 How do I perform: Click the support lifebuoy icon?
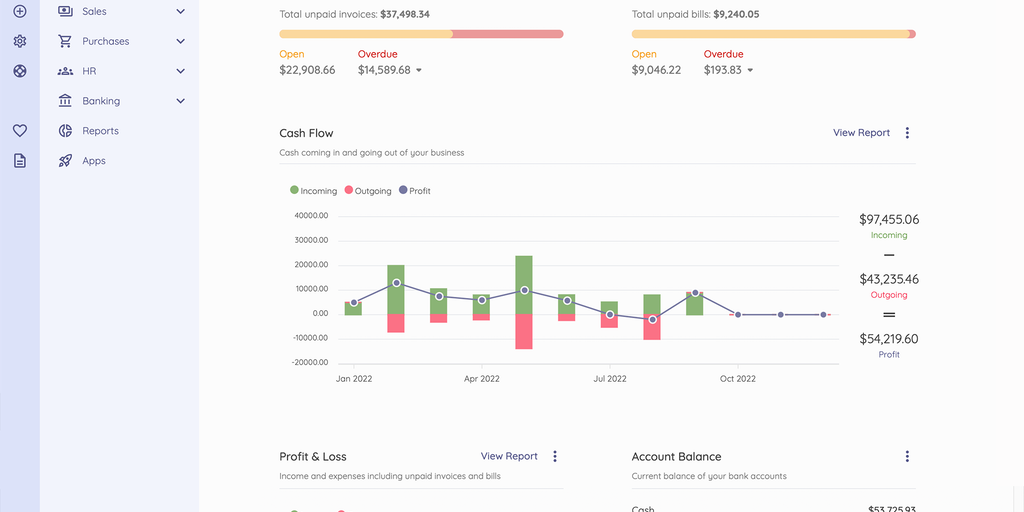coord(19,71)
